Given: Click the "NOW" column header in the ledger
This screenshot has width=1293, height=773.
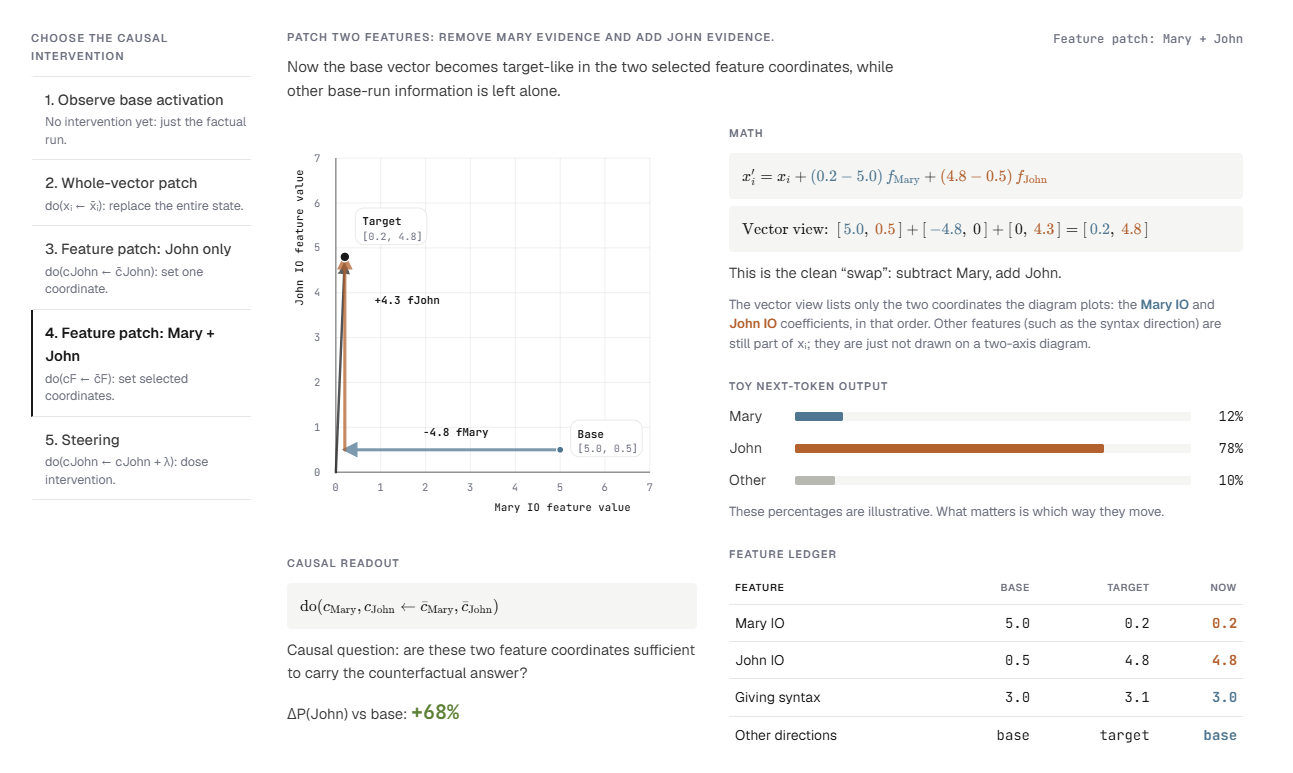Looking at the screenshot, I should pyautogui.click(x=1223, y=587).
